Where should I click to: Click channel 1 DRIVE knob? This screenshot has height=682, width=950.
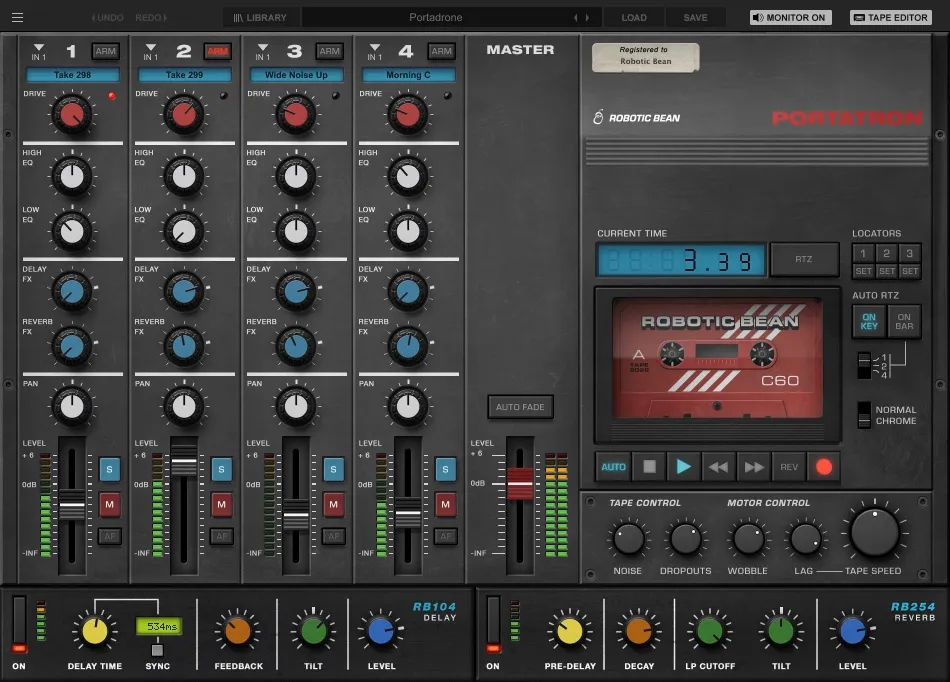tap(72, 114)
